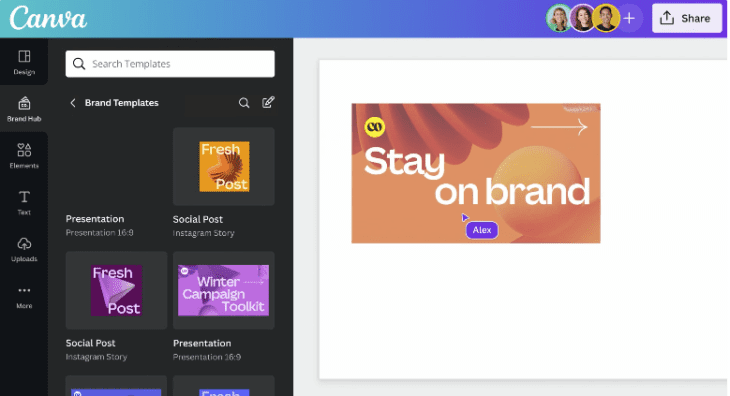Select the Winter Campaign Toolkit template
This screenshot has height=396, width=730.
tap(224, 290)
